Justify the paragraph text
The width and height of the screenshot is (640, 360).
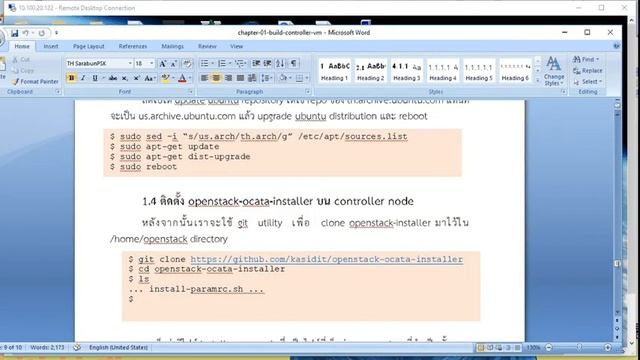(240, 78)
